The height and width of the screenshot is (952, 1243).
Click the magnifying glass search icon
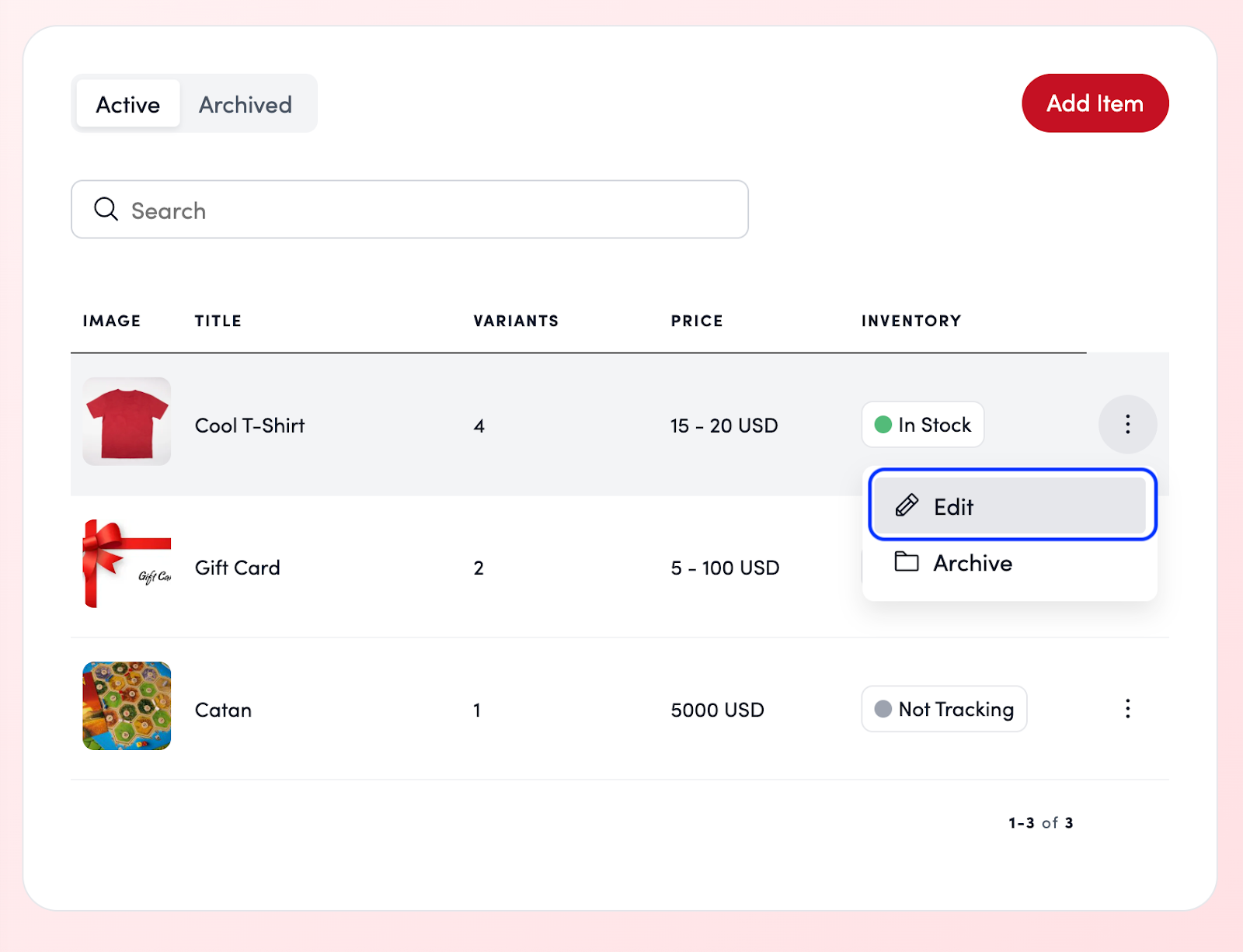point(106,210)
